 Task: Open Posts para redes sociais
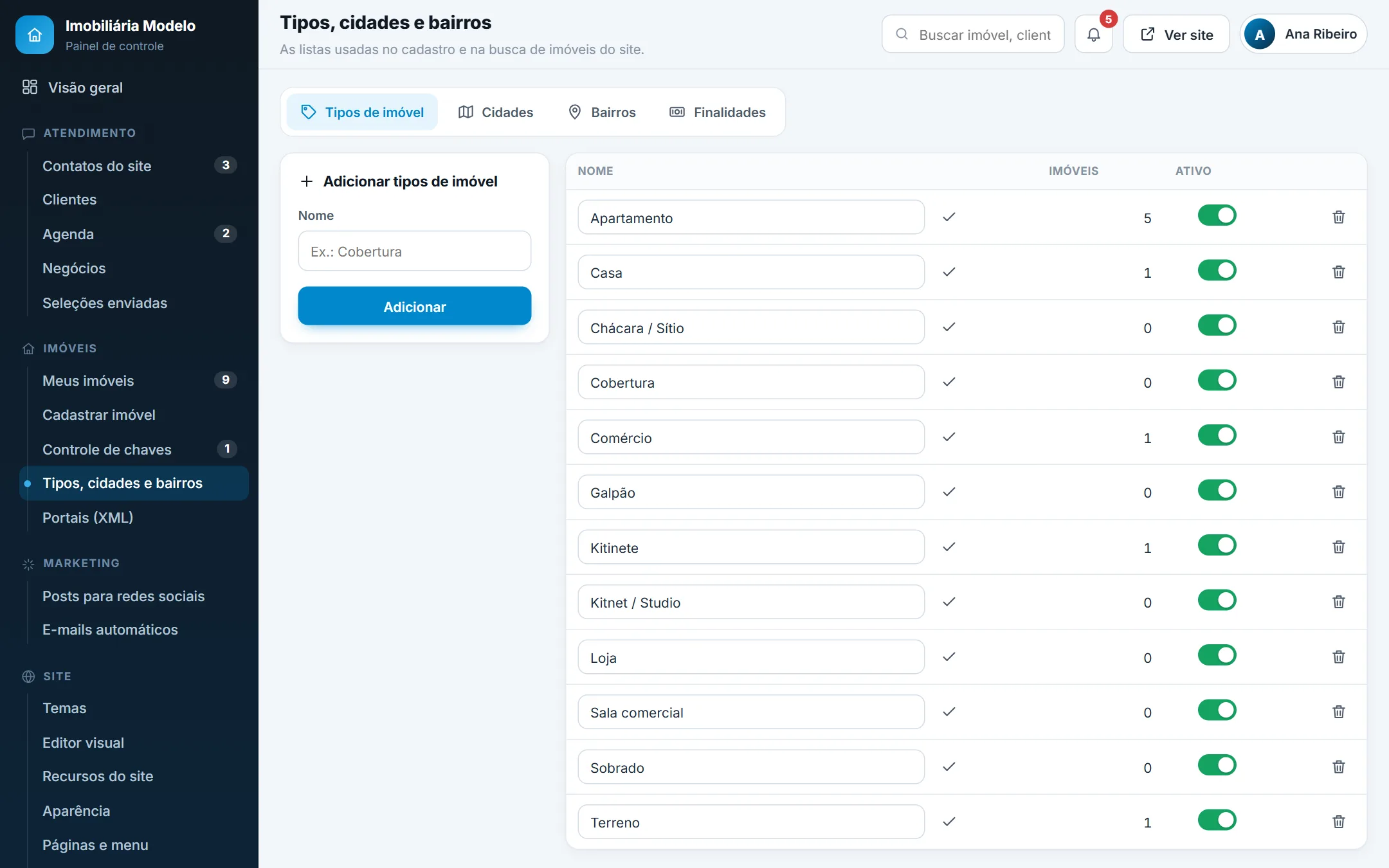[x=134, y=596]
